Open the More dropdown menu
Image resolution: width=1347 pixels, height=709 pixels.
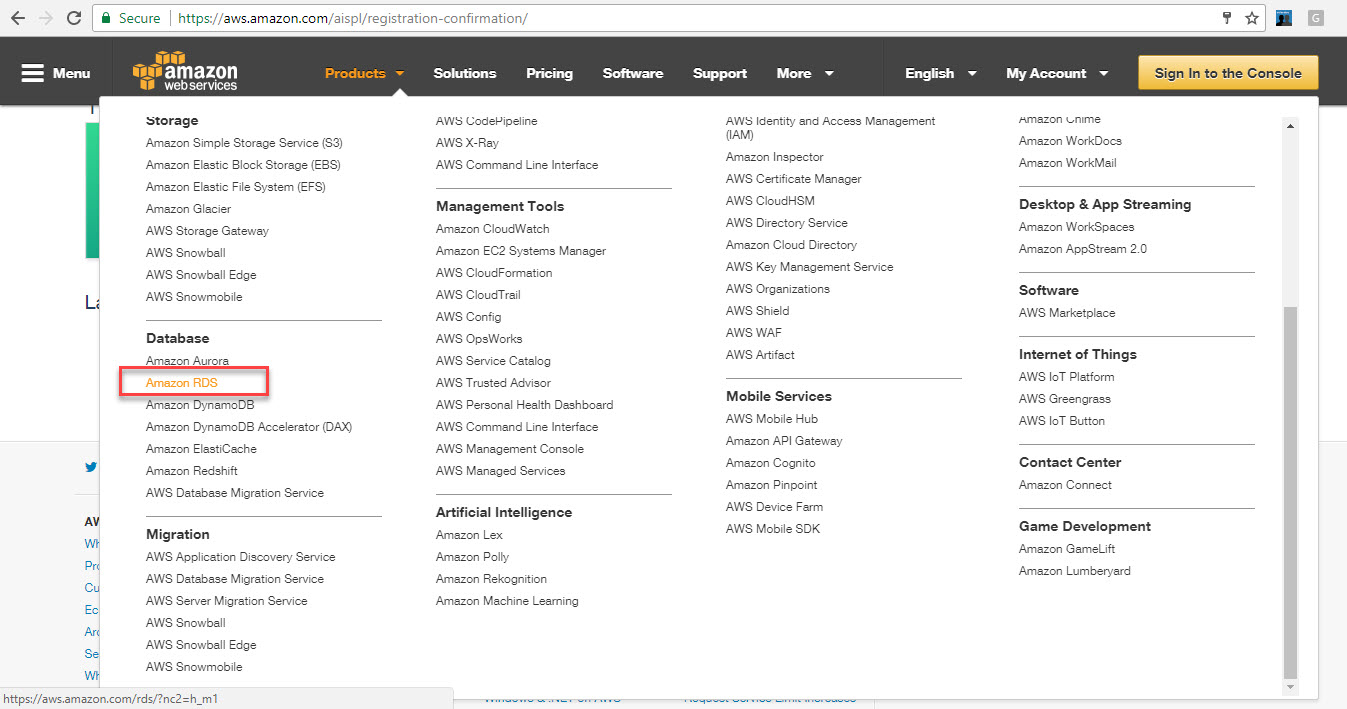pos(805,73)
